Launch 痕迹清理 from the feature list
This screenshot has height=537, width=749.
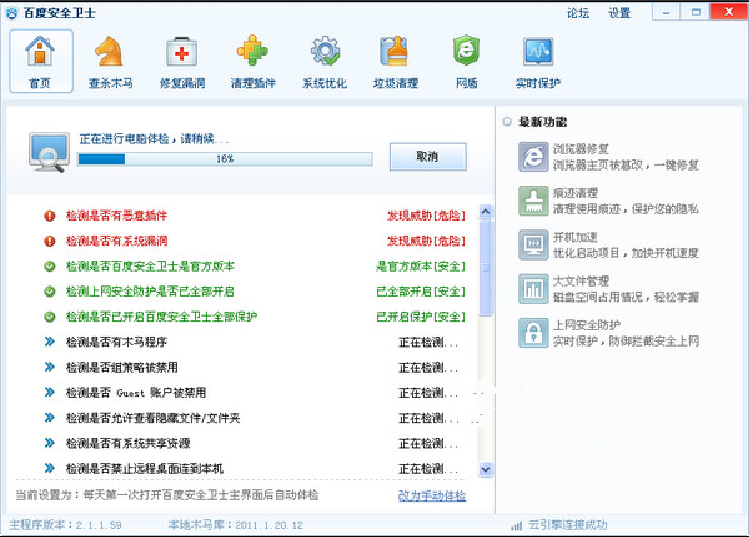608,201
